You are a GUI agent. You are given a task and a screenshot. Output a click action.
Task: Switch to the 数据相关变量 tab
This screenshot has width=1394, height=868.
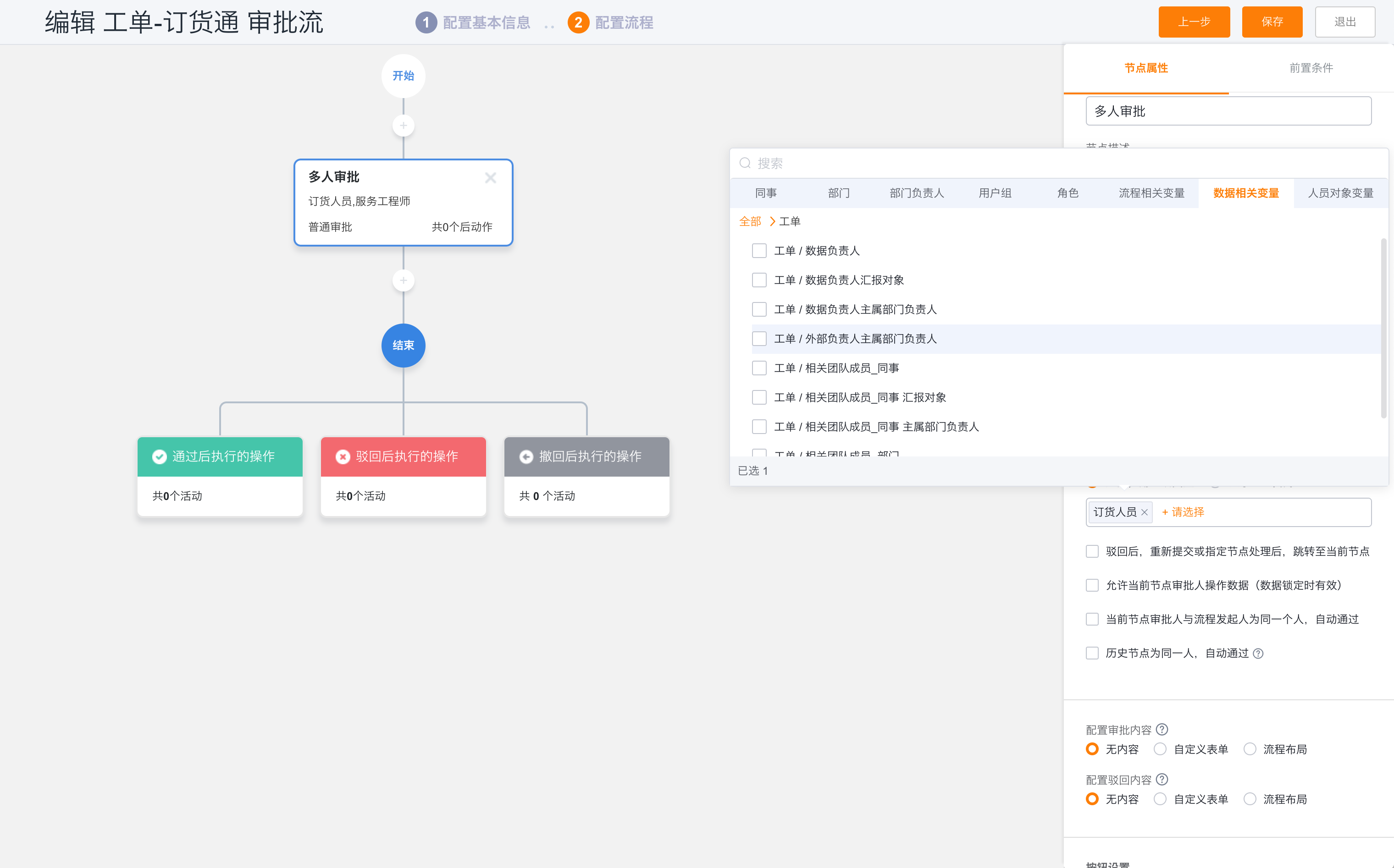click(1246, 193)
